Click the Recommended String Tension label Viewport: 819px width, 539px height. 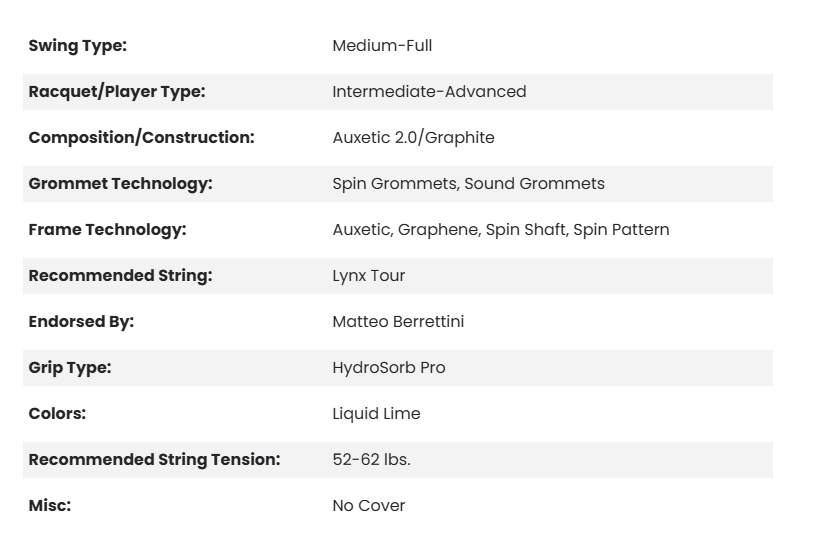coord(154,460)
